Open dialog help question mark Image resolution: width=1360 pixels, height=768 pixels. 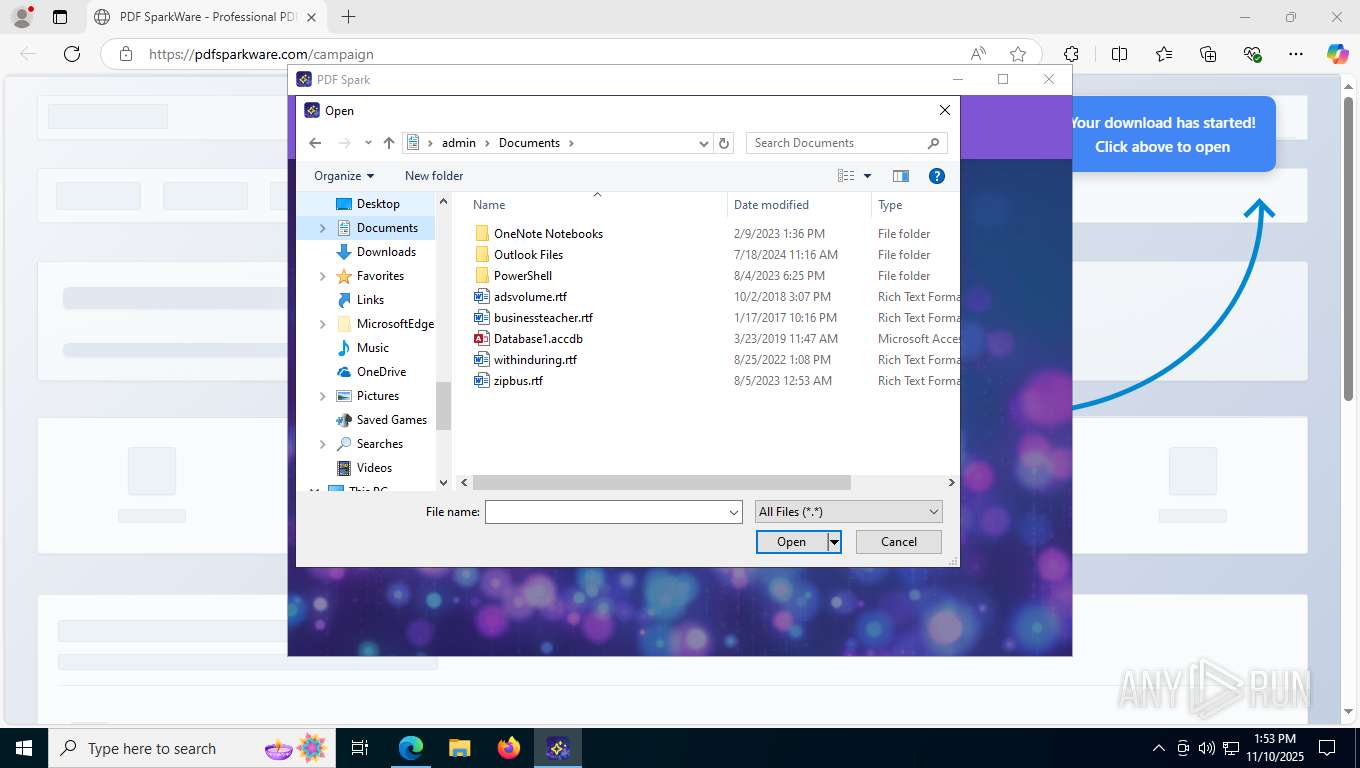(x=937, y=176)
